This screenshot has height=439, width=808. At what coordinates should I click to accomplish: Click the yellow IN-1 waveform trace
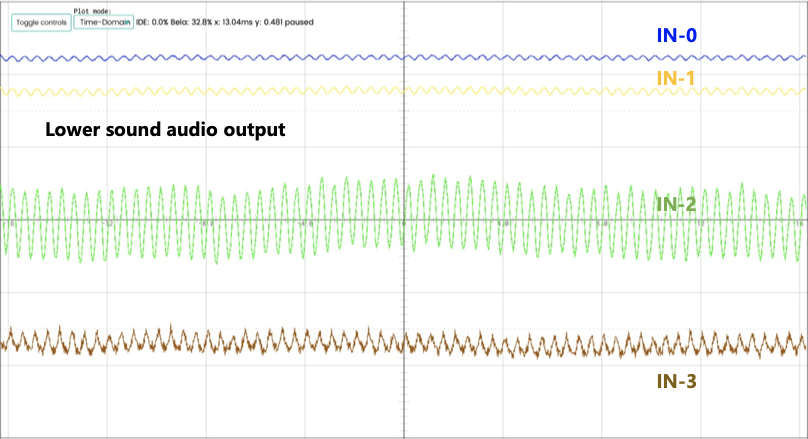coord(200,91)
